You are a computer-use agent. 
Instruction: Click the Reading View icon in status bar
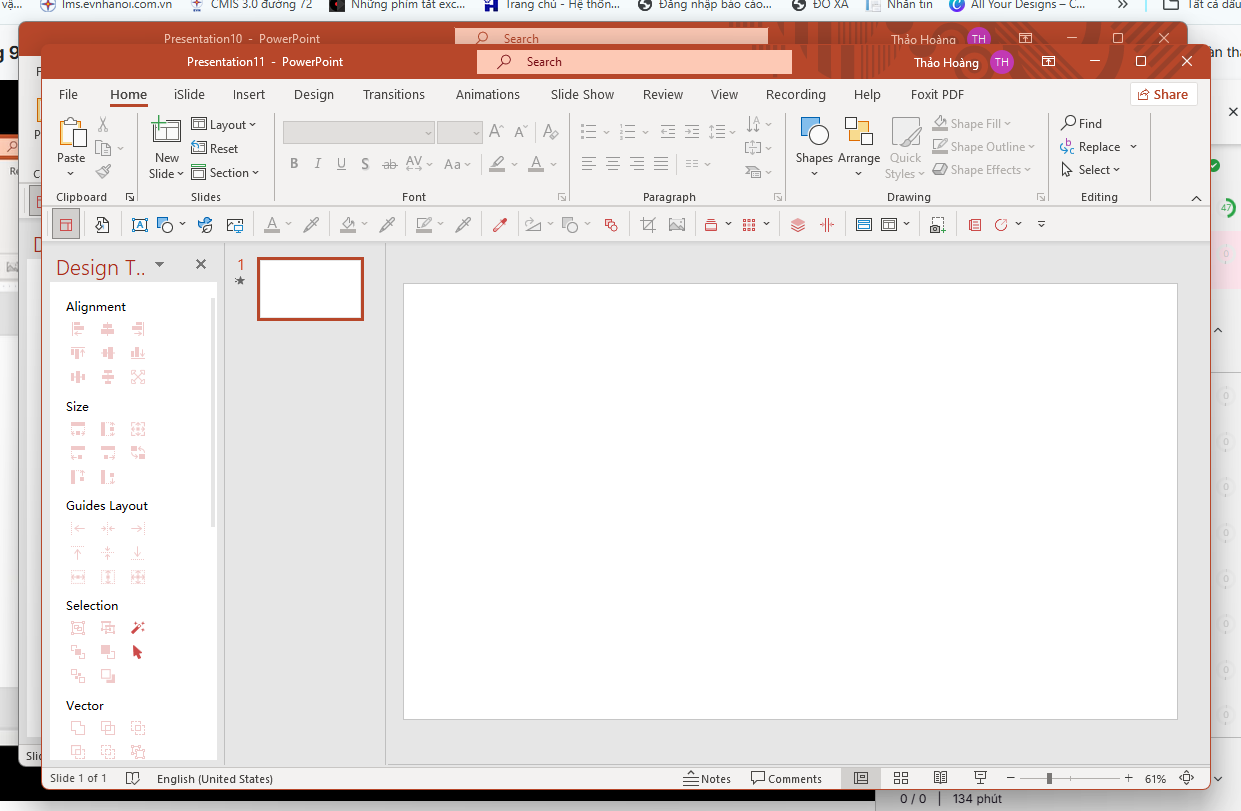pyautogui.click(x=940, y=778)
